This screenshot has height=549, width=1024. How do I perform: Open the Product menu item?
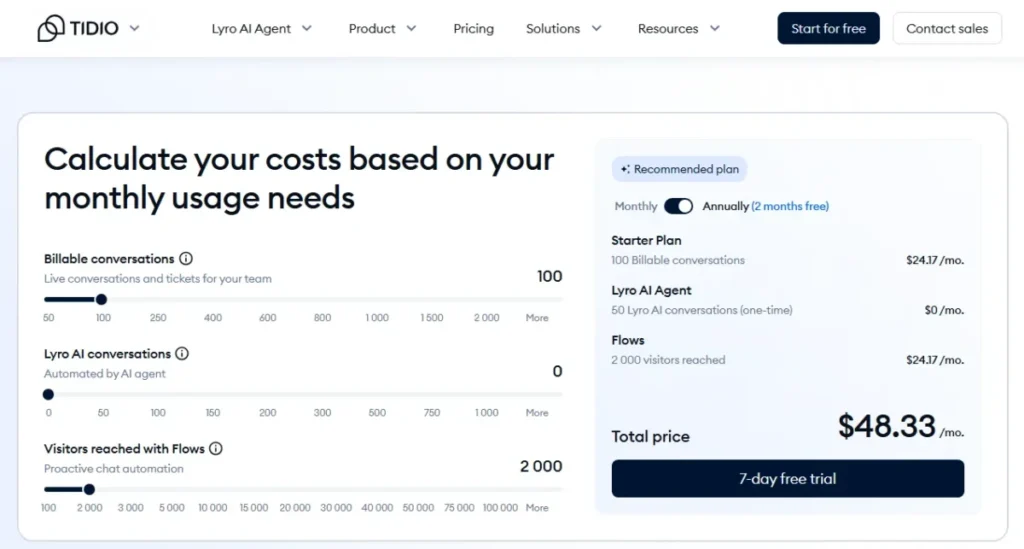coord(372,29)
